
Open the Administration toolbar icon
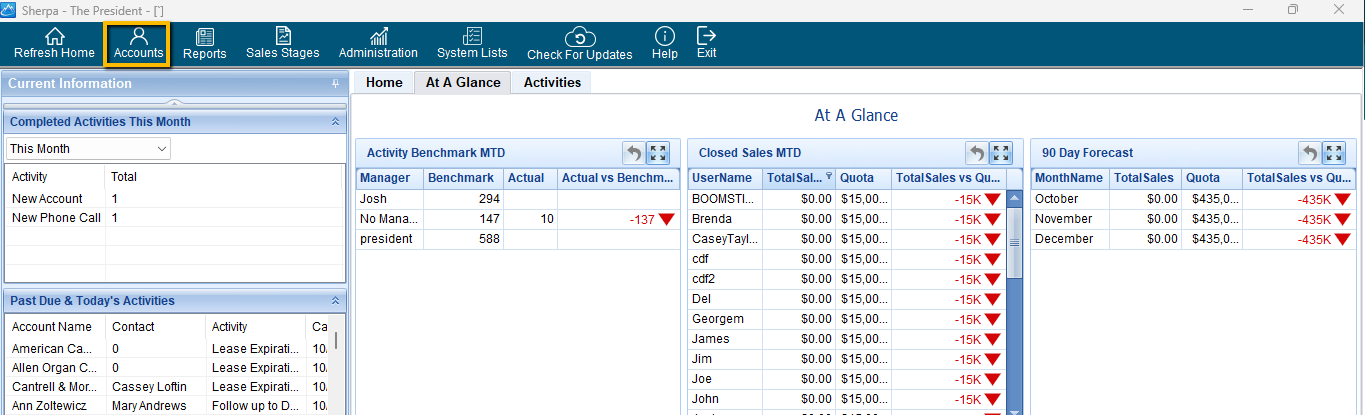(x=378, y=43)
